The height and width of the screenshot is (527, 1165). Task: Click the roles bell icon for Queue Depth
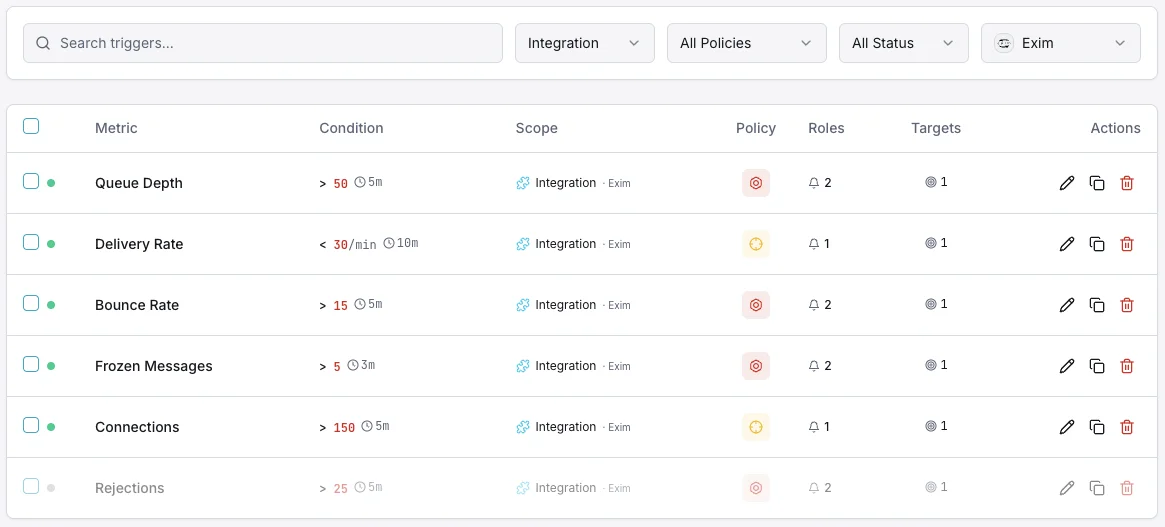[x=814, y=183]
